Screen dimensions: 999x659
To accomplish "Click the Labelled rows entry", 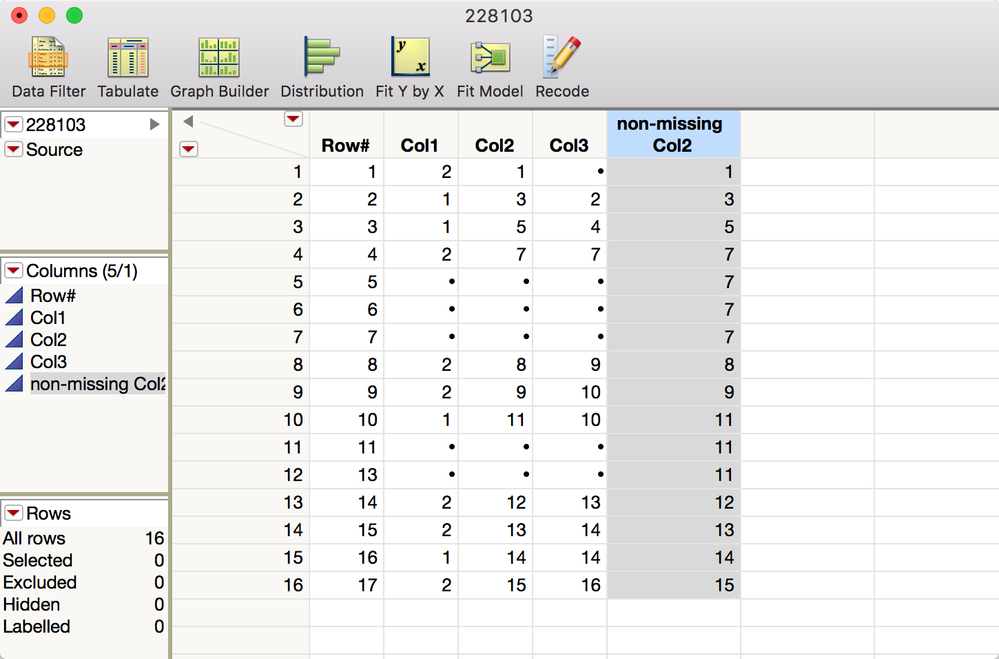I will click(x=83, y=626).
